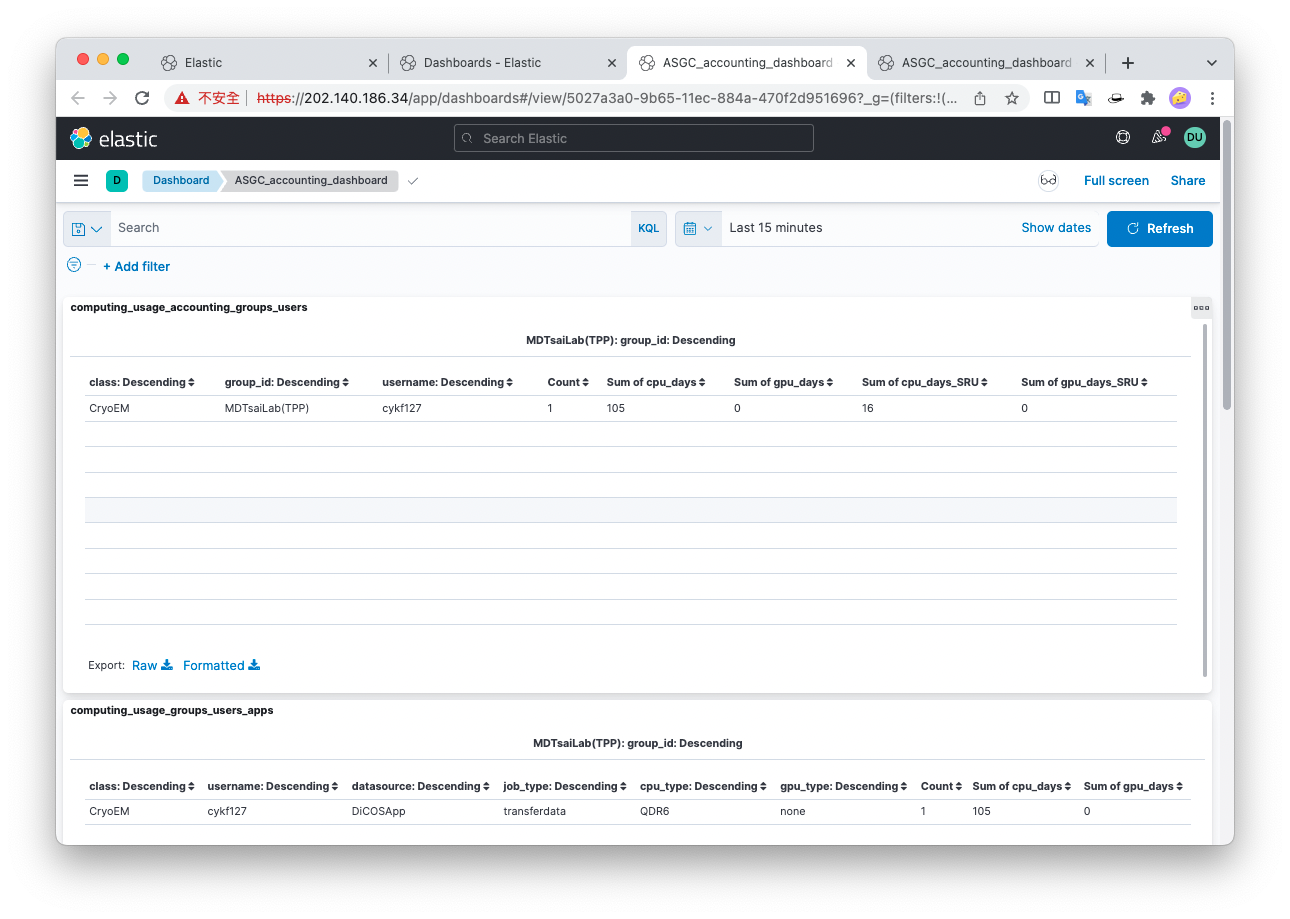
Task: Click the Dashboard breadcrumb
Action: (x=181, y=181)
